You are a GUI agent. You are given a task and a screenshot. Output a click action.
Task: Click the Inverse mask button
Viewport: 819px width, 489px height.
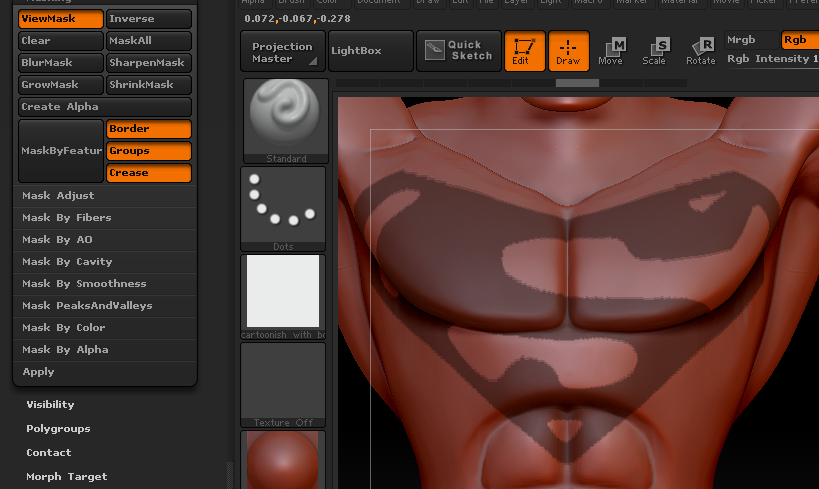point(149,19)
